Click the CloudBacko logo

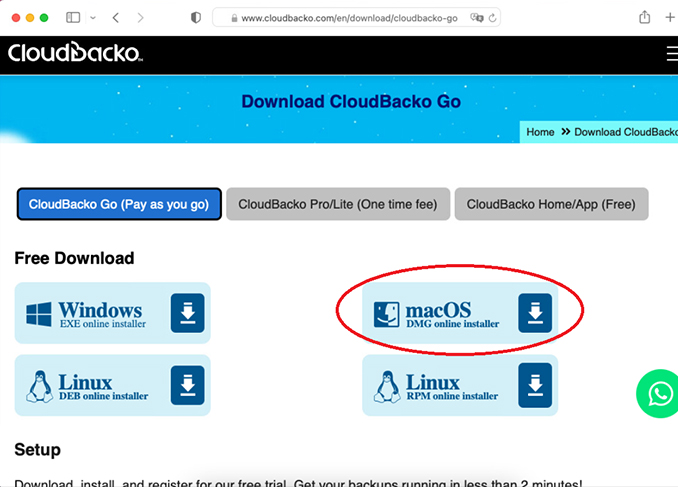click(75, 53)
